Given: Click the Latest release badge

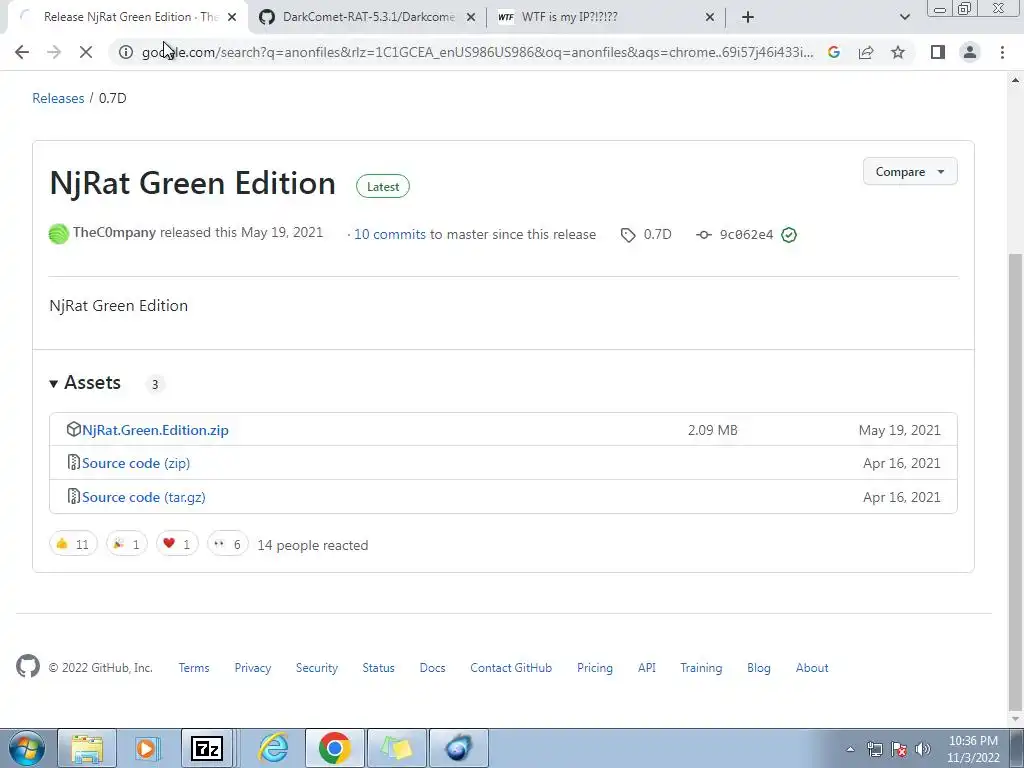Looking at the screenshot, I should 383,187.
